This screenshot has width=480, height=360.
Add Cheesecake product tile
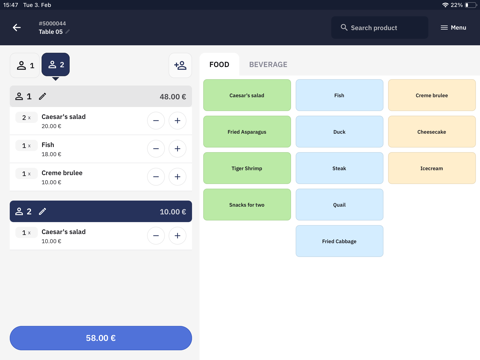(x=432, y=132)
